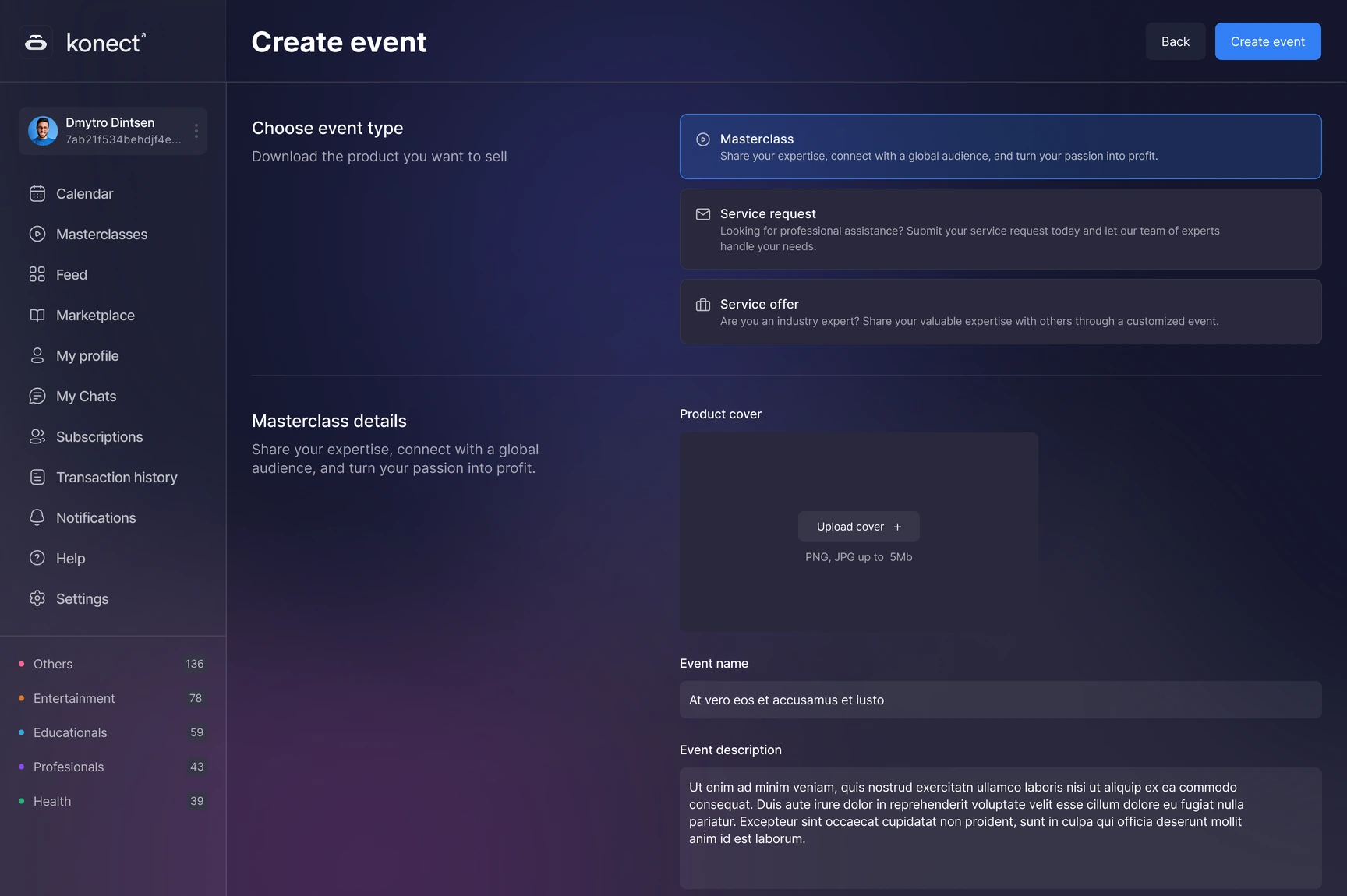The image size is (1347, 896).
Task: Click the Help question mark icon
Action: coord(37,558)
